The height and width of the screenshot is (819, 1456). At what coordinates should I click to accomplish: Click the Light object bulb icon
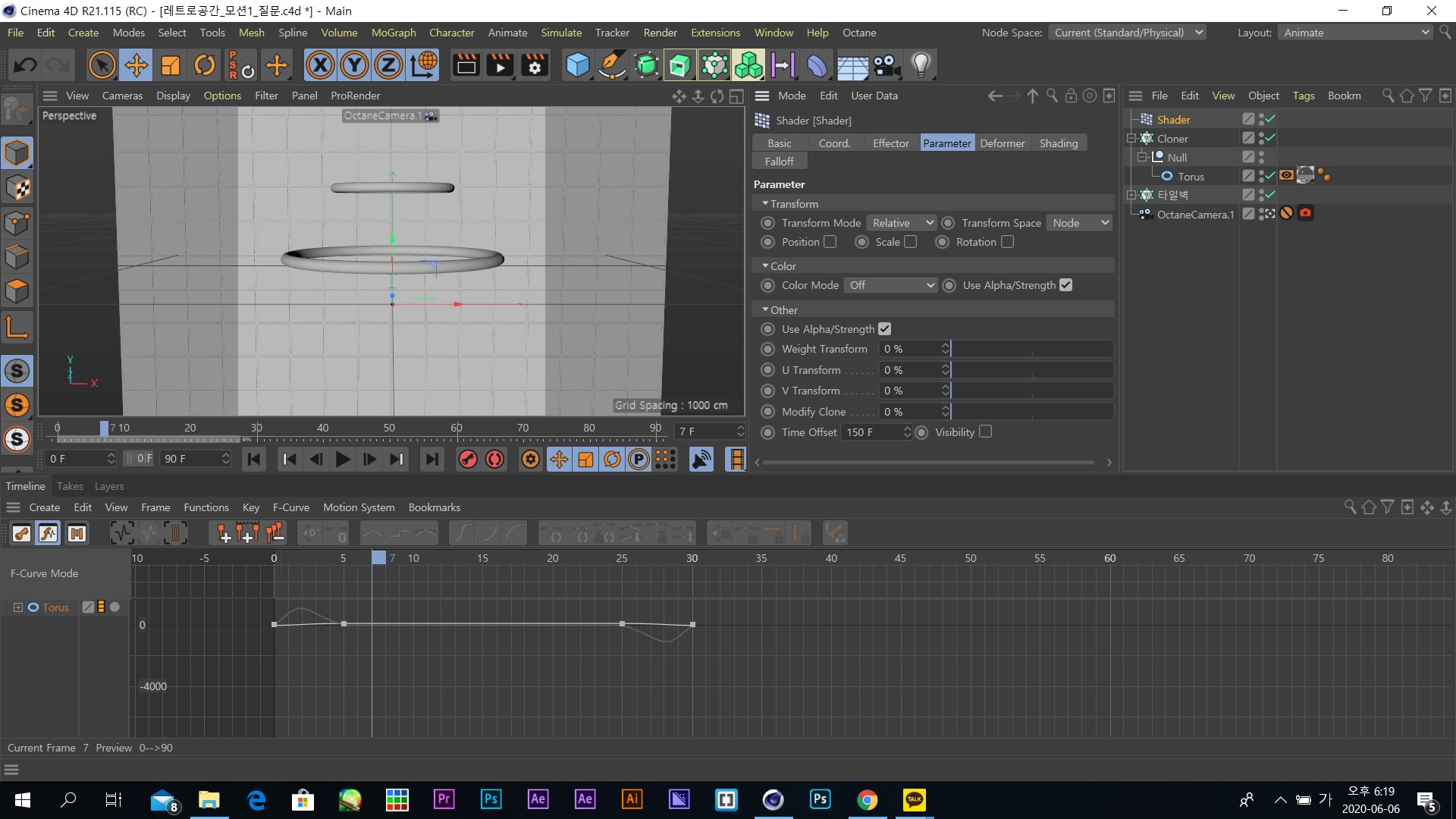pyautogui.click(x=921, y=65)
